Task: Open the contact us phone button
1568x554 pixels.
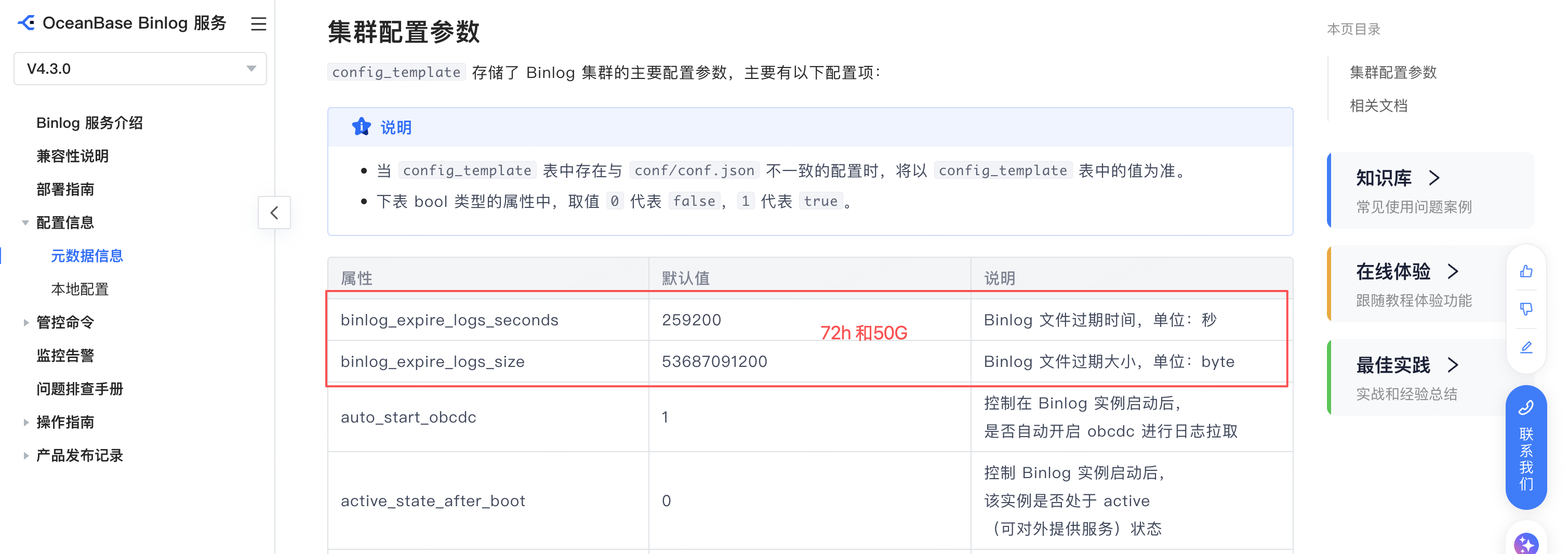Action: [x=1526, y=447]
